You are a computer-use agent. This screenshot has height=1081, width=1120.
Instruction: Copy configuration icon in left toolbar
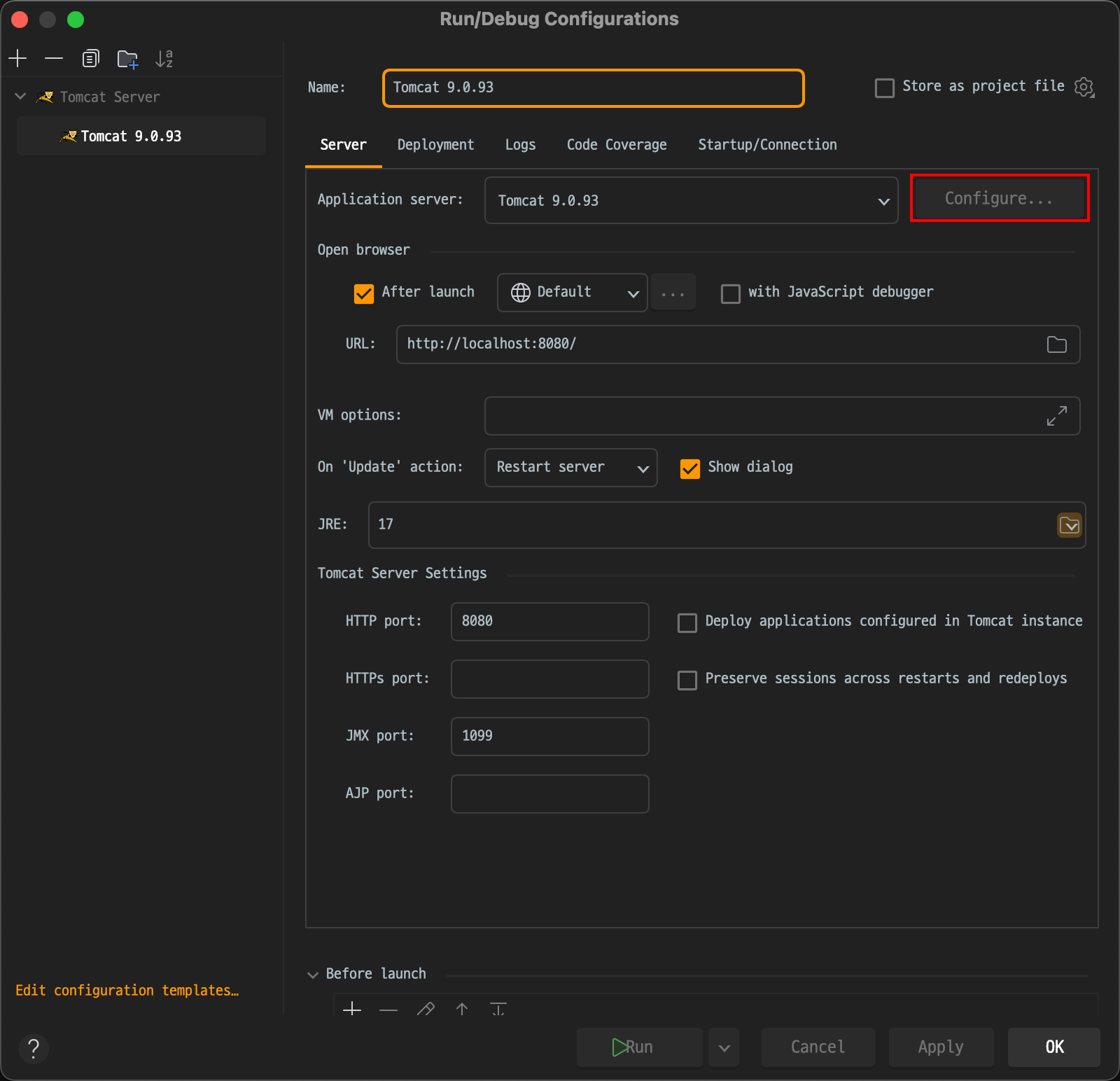click(90, 58)
